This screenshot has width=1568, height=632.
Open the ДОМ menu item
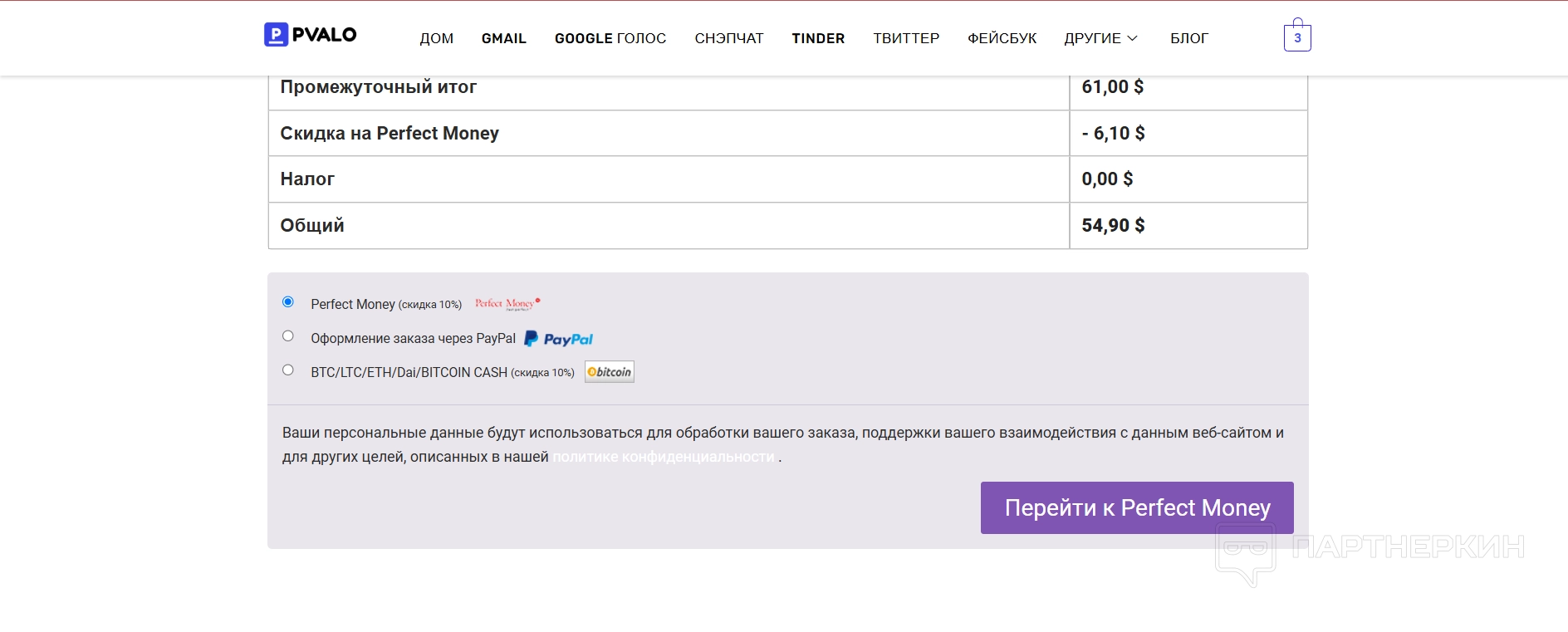click(437, 38)
